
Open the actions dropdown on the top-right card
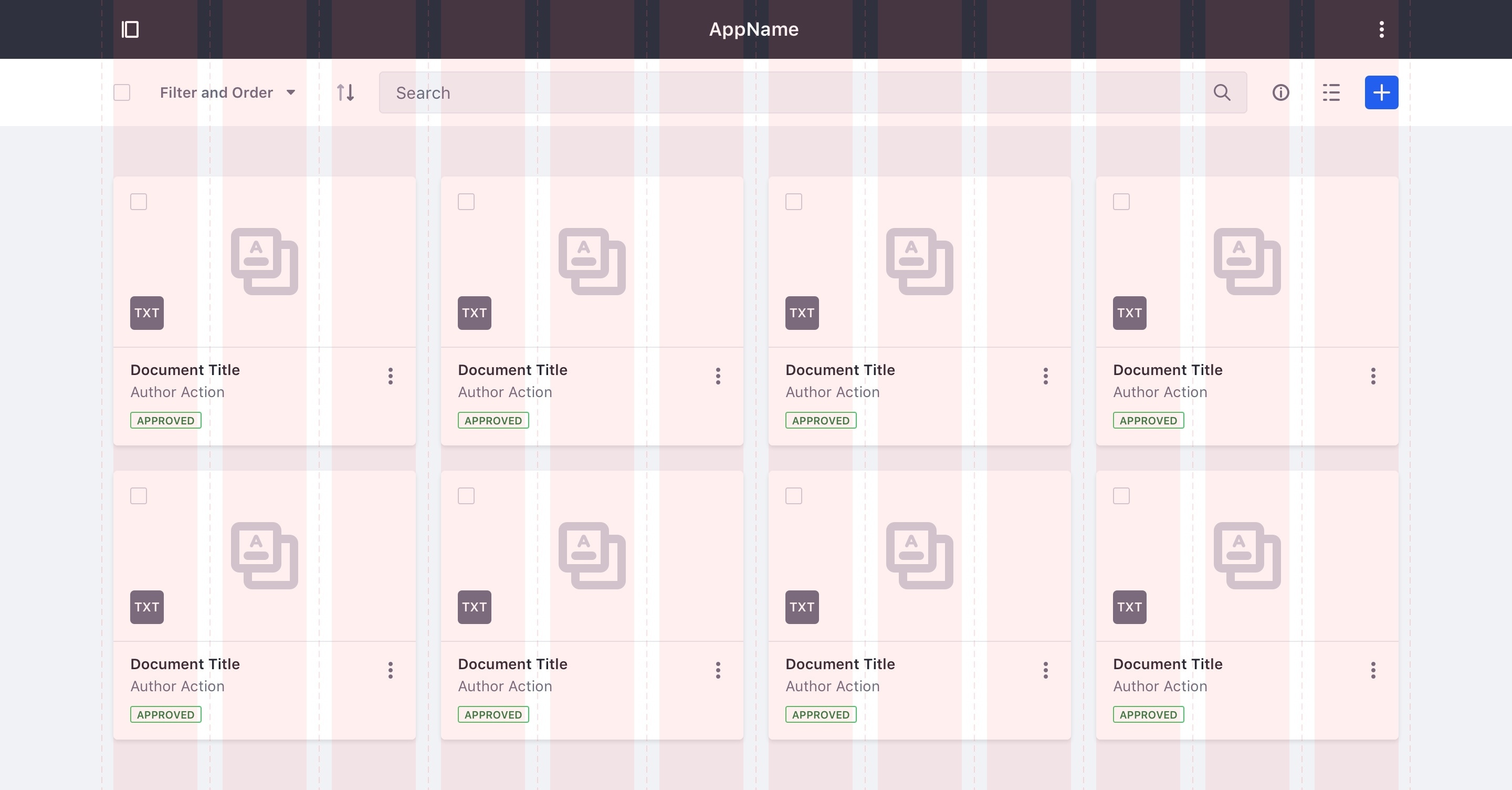(x=1373, y=376)
